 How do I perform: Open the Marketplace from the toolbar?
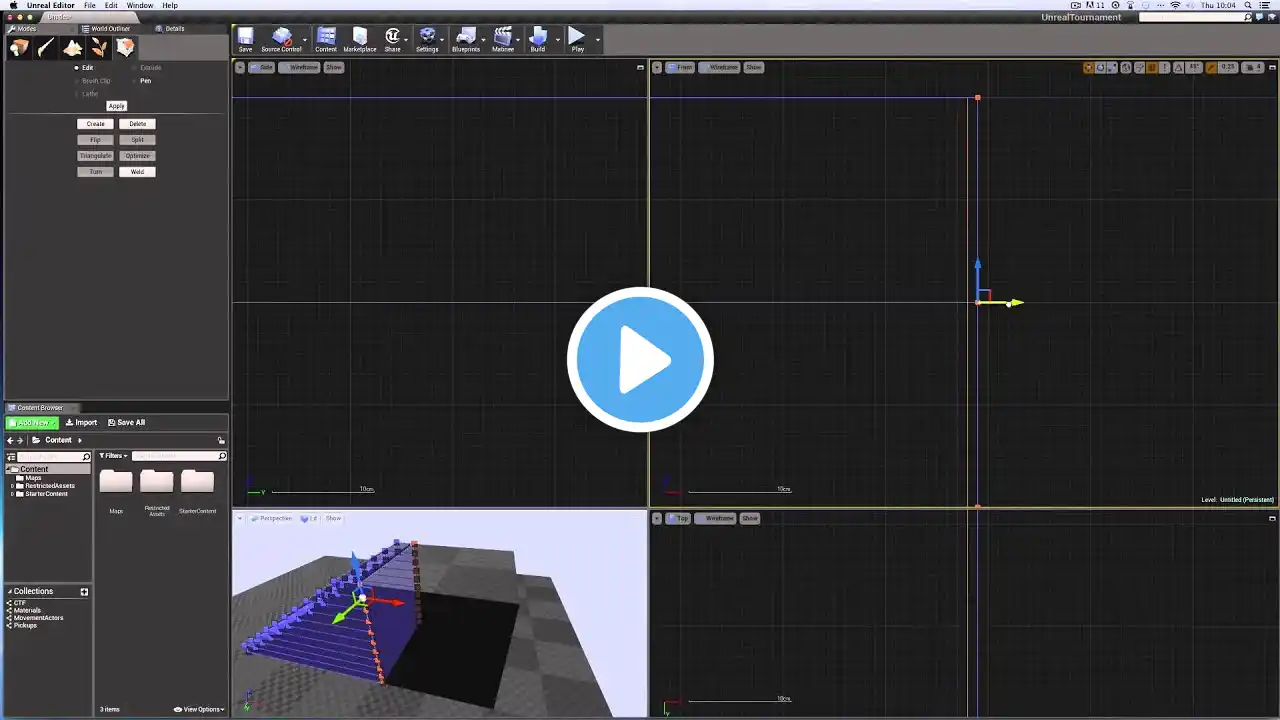point(360,38)
